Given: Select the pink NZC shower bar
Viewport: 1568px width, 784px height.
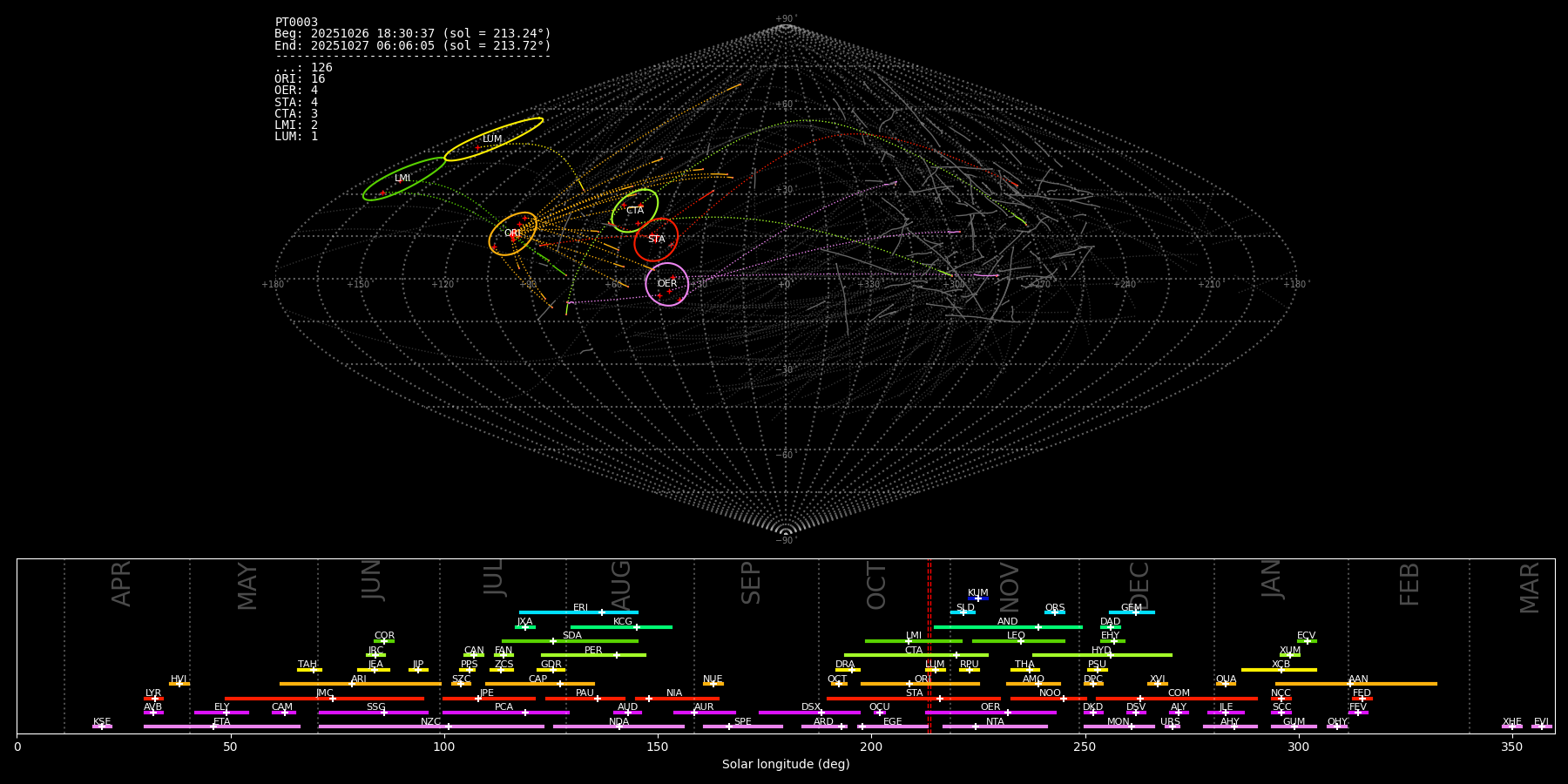Looking at the screenshot, I should pos(431,727).
